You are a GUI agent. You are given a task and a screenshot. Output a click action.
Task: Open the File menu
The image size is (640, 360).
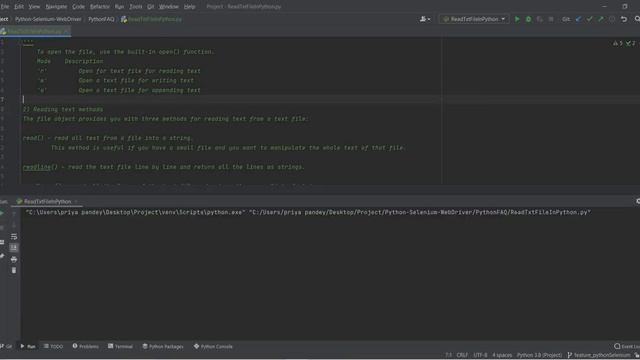click(x=4, y=7)
